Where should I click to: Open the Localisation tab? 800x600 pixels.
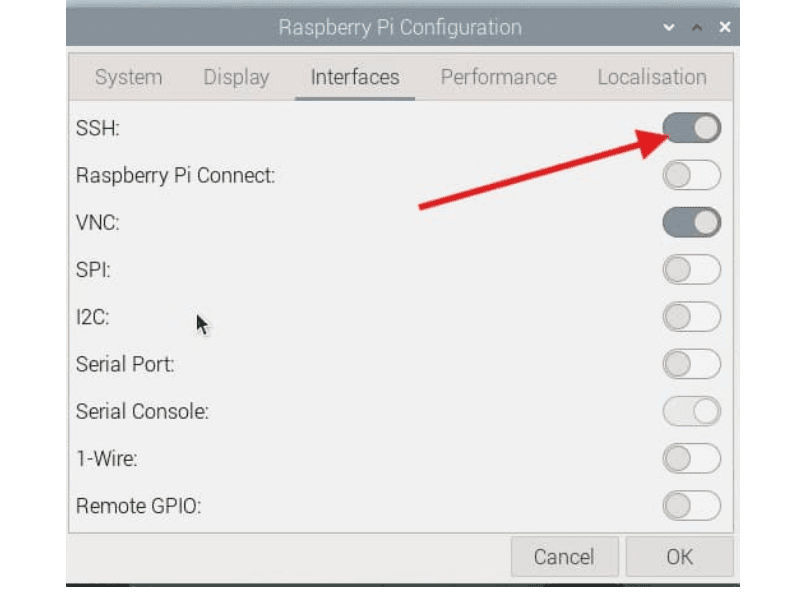pyautogui.click(x=652, y=77)
